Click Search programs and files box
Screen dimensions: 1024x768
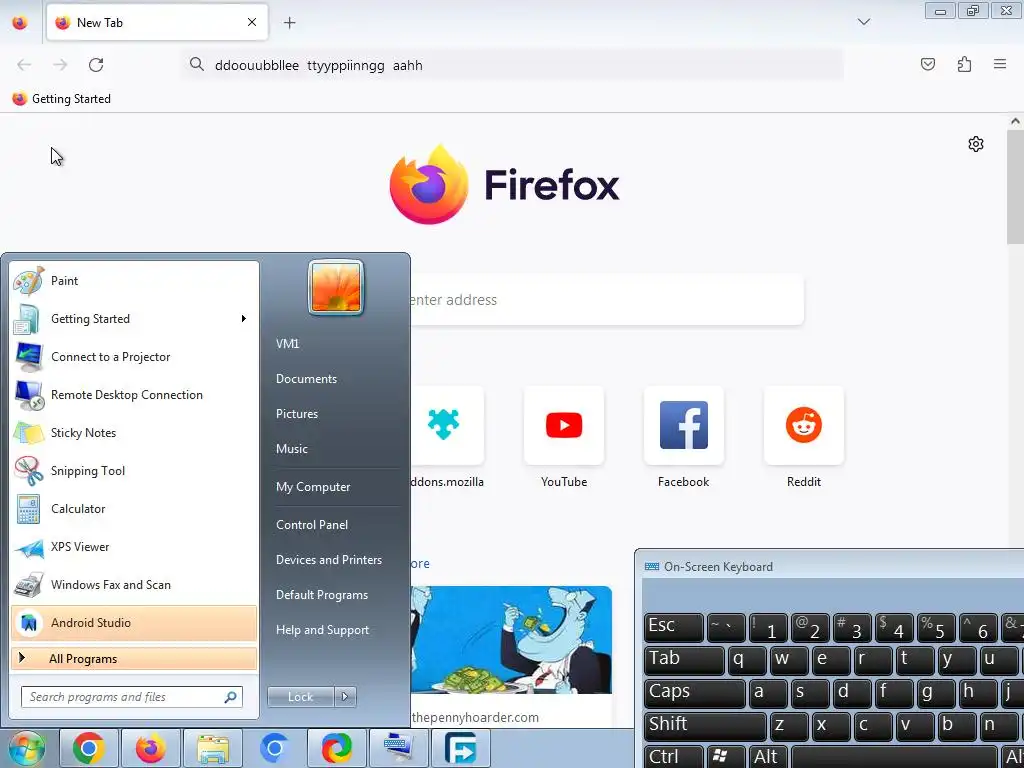pos(132,697)
